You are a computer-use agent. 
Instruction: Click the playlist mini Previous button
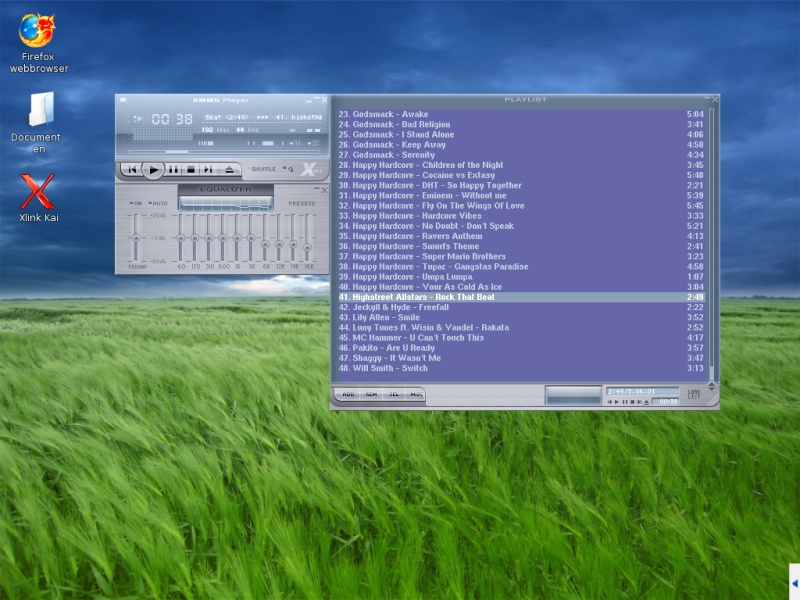610,402
